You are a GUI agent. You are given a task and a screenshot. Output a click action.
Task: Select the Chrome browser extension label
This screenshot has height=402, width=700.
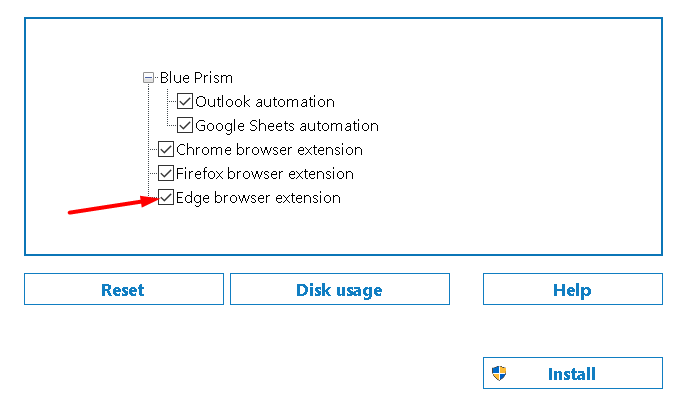coord(269,150)
